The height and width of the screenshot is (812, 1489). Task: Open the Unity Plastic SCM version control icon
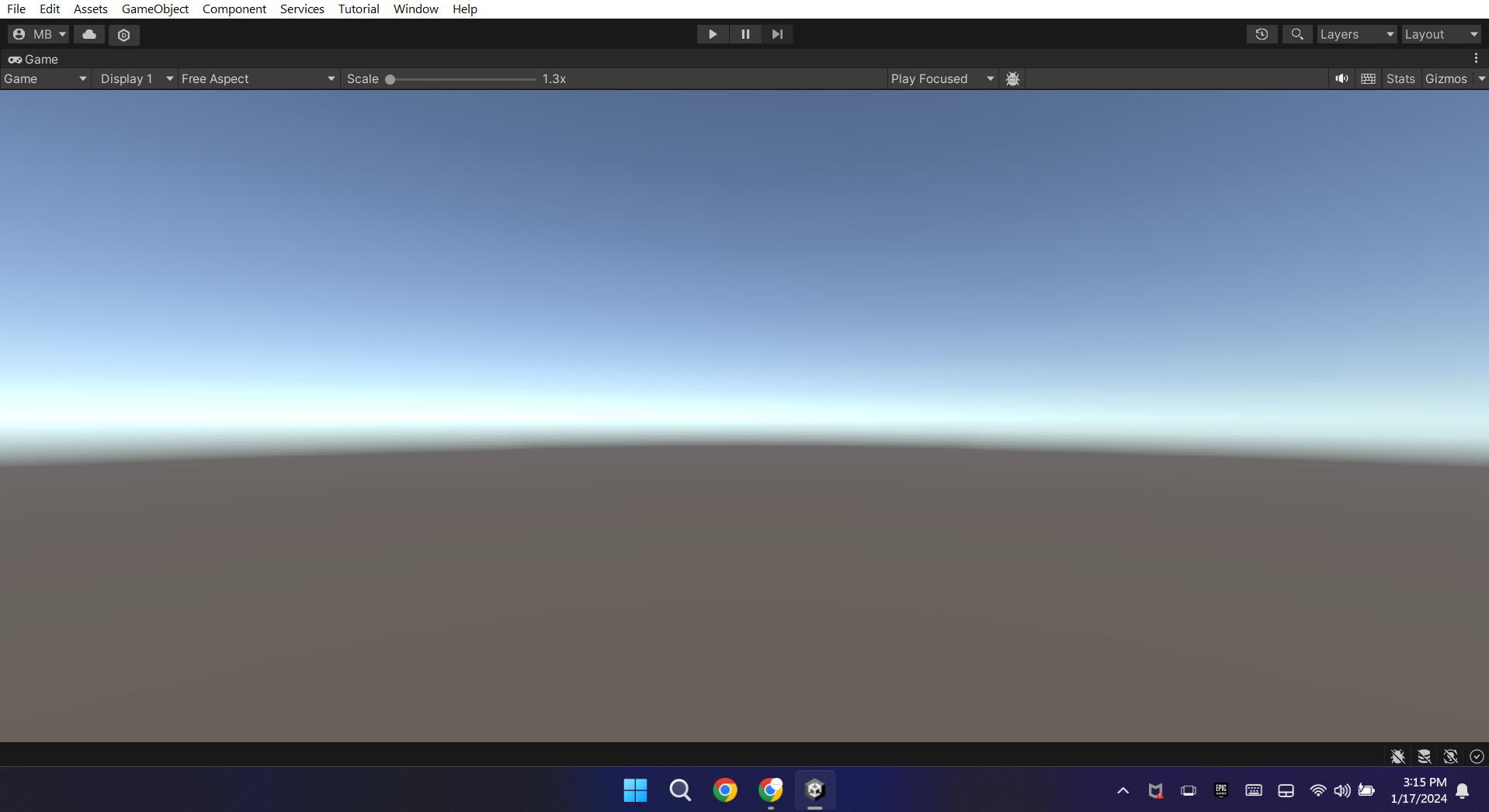[x=123, y=34]
